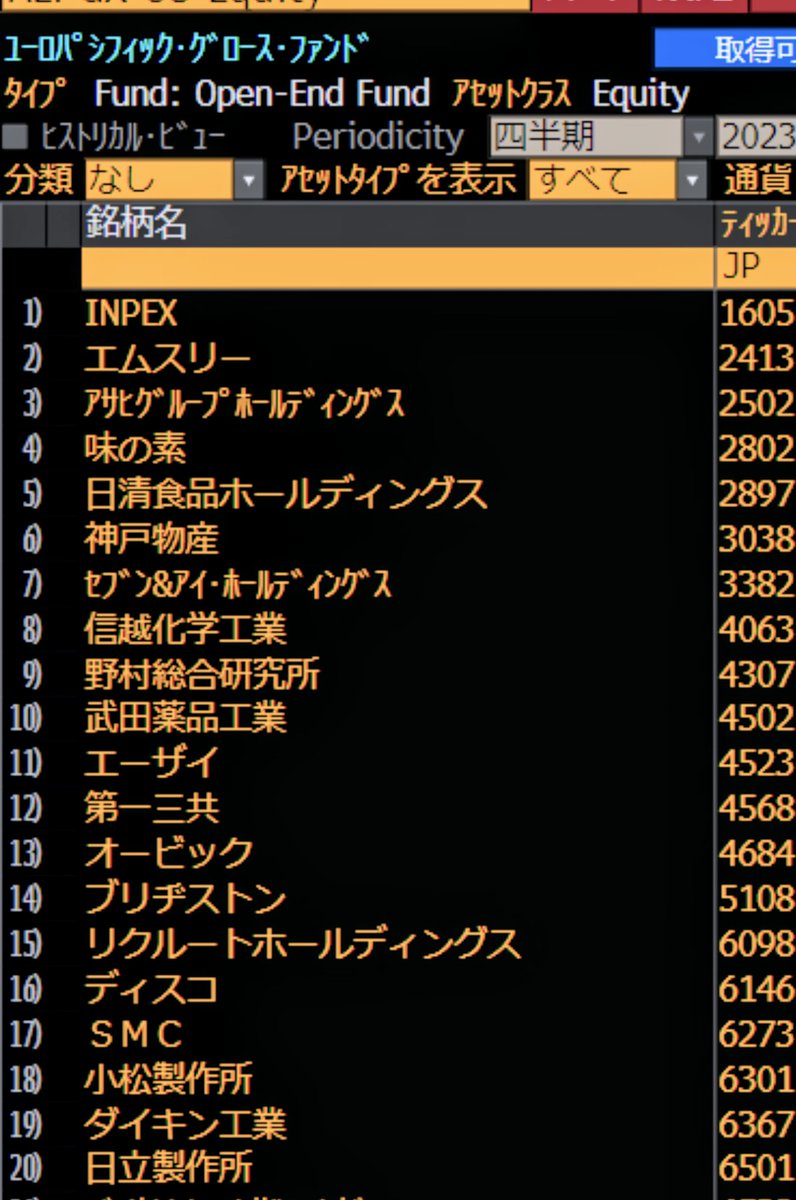Screen dimensions: 796x1200
Task: Click ticker 4307 cell
Action: (757, 674)
